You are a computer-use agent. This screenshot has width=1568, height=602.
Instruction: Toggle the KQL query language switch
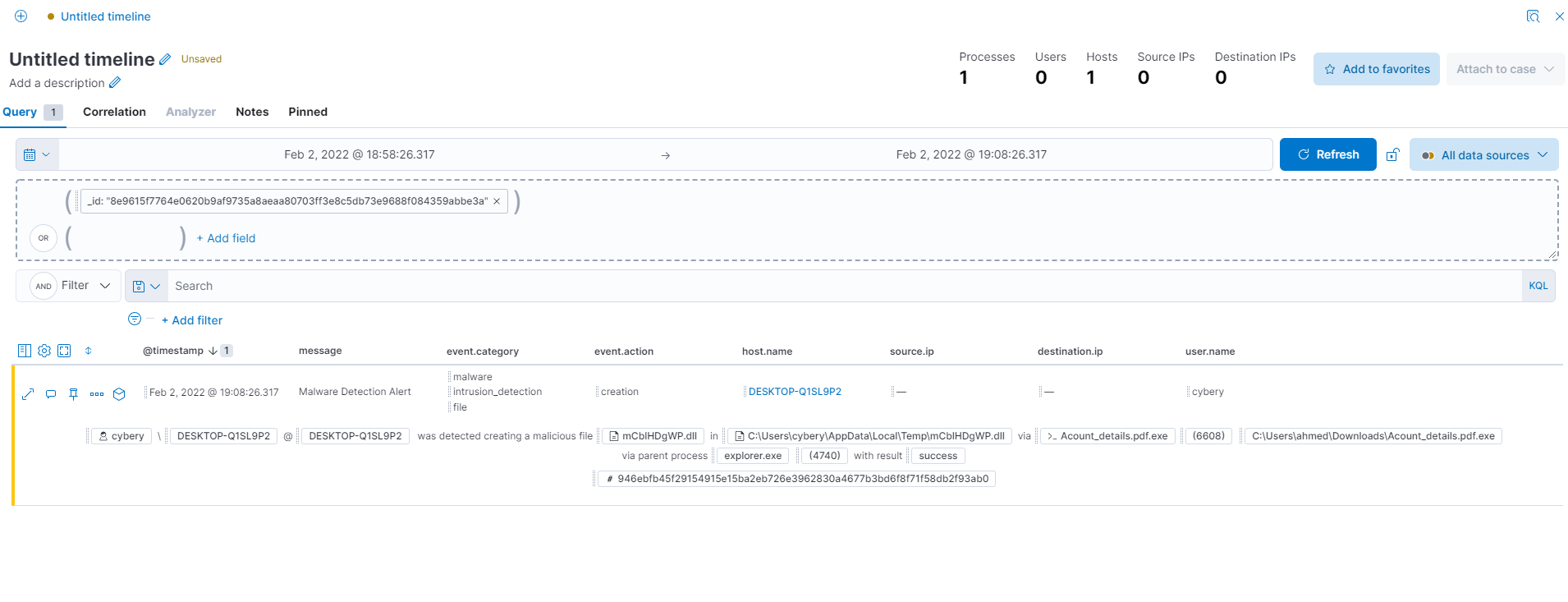pos(1538,286)
